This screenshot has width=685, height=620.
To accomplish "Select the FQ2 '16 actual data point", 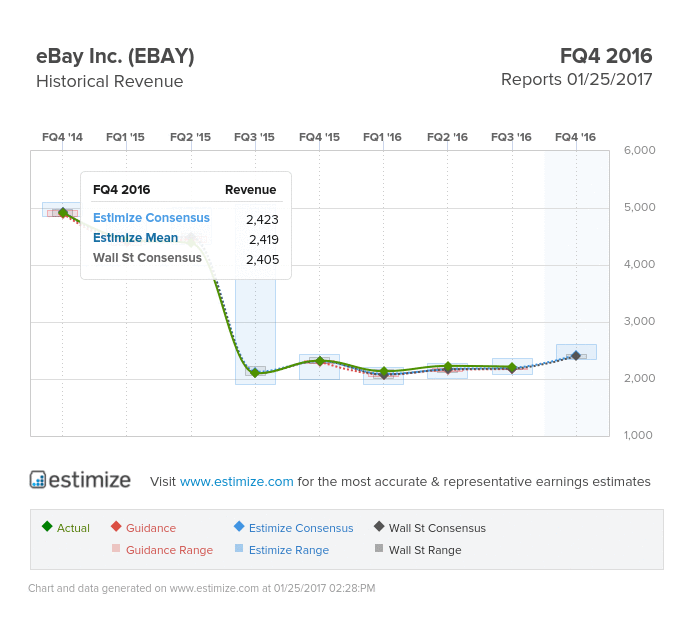I will pos(448,367).
